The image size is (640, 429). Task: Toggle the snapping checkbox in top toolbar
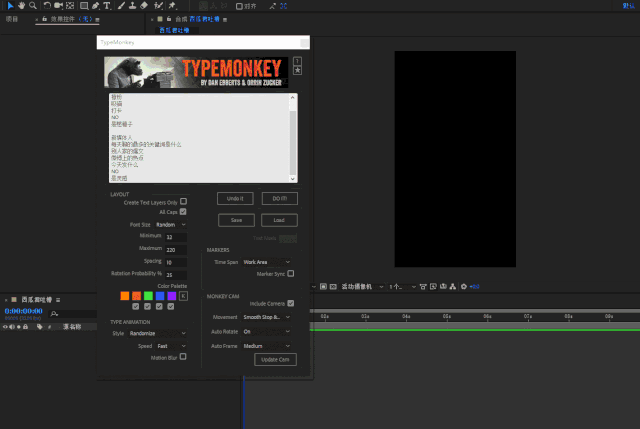point(239,6)
